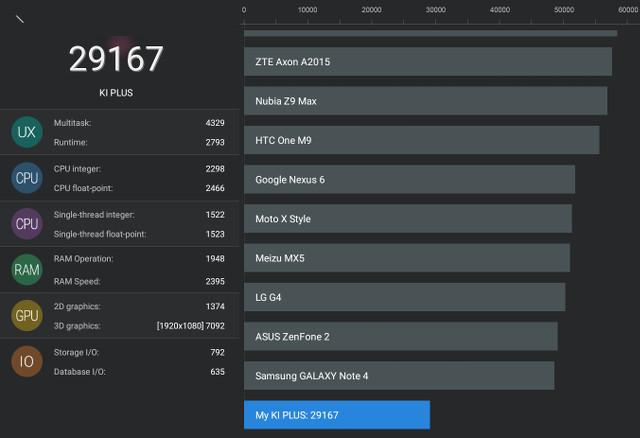
Task: Click the Database I/O score 635
Action: (x=218, y=372)
